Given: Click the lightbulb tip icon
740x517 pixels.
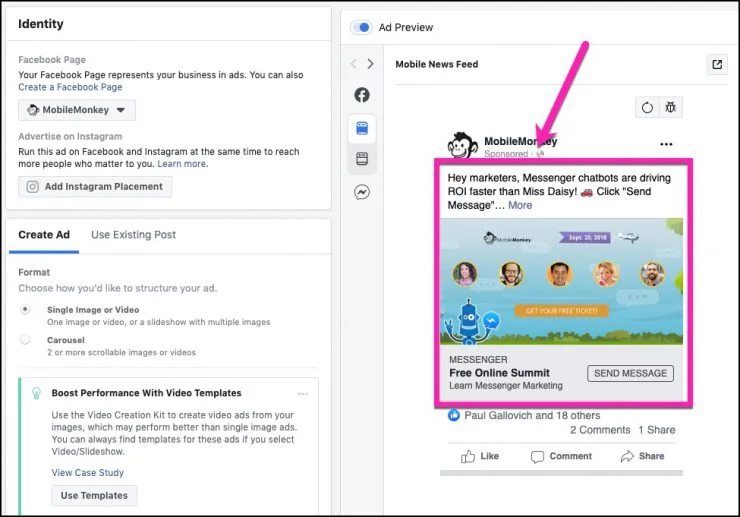Looking at the screenshot, I should (36, 393).
